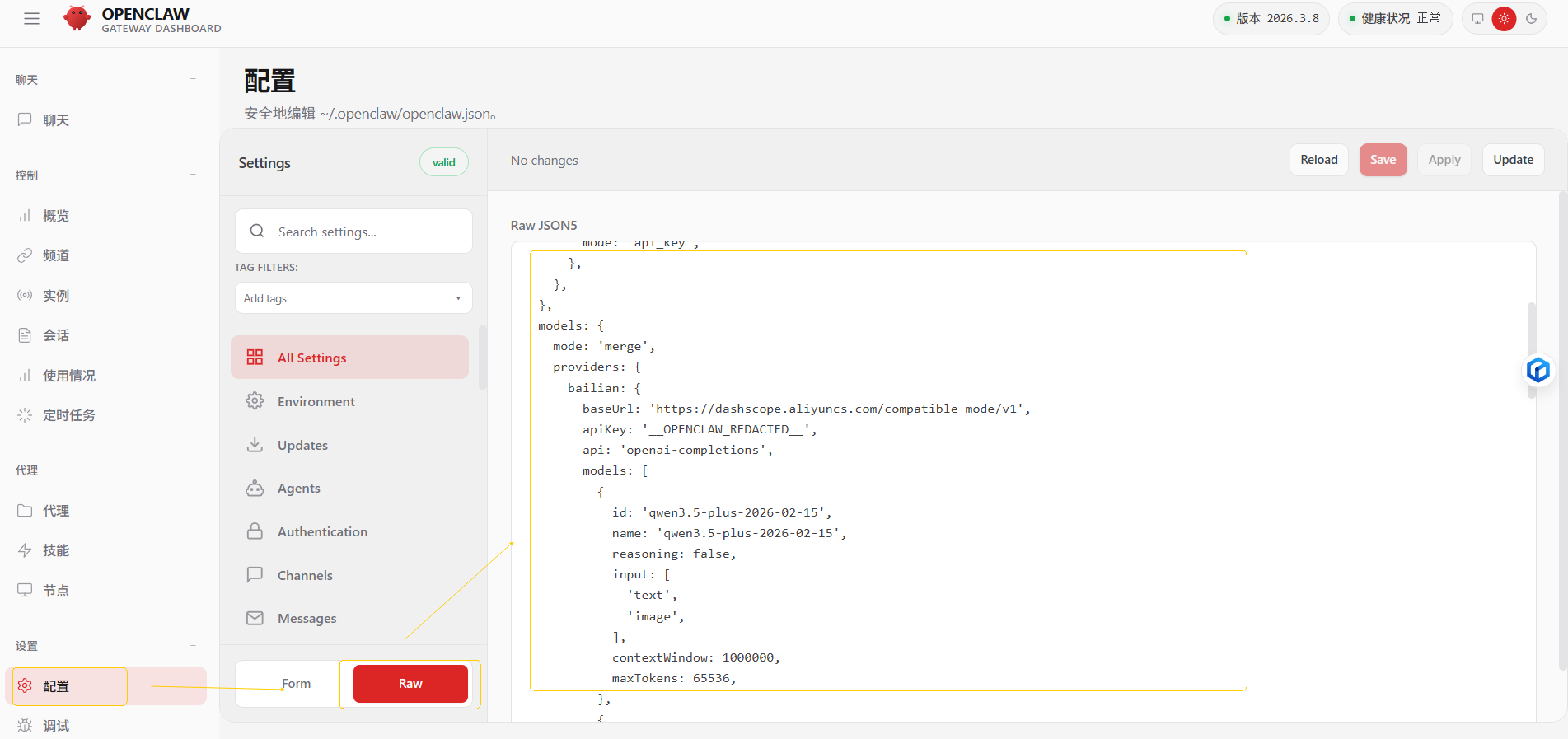Screen dimensions: 1568x739
Task: Select Agents settings category
Action: click(x=349, y=489)
